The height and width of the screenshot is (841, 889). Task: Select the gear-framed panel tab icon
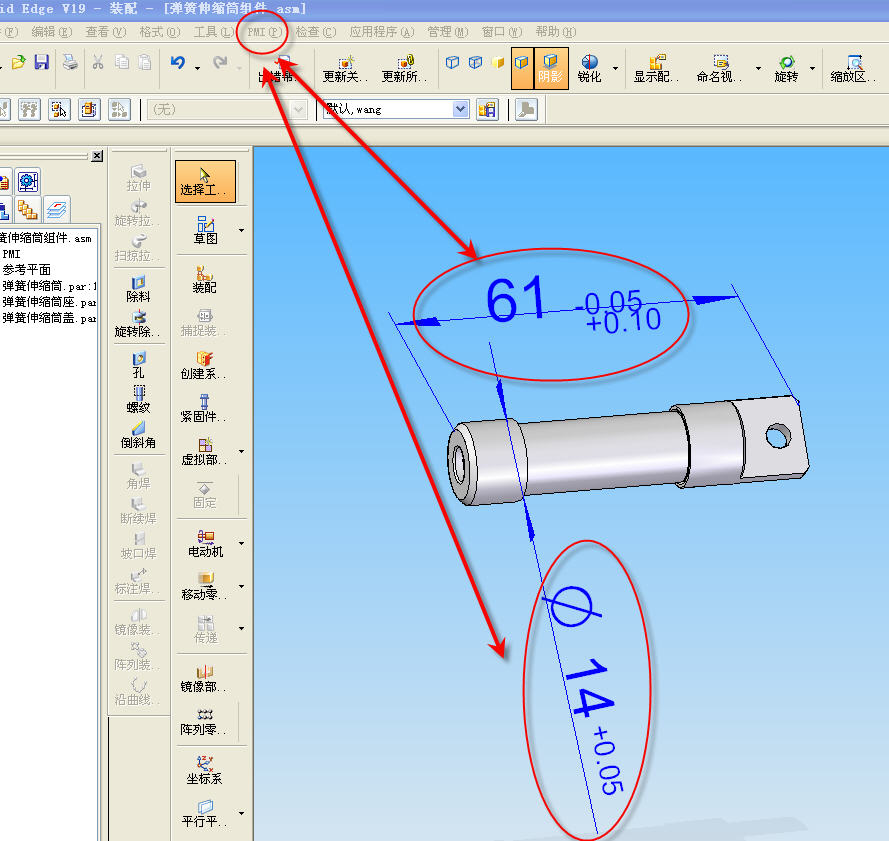(x=27, y=182)
